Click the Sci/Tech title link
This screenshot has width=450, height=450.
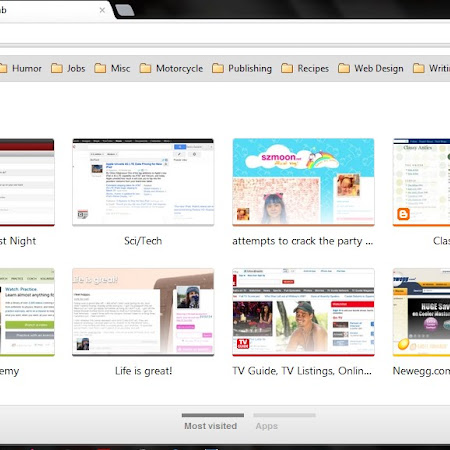tap(143, 241)
